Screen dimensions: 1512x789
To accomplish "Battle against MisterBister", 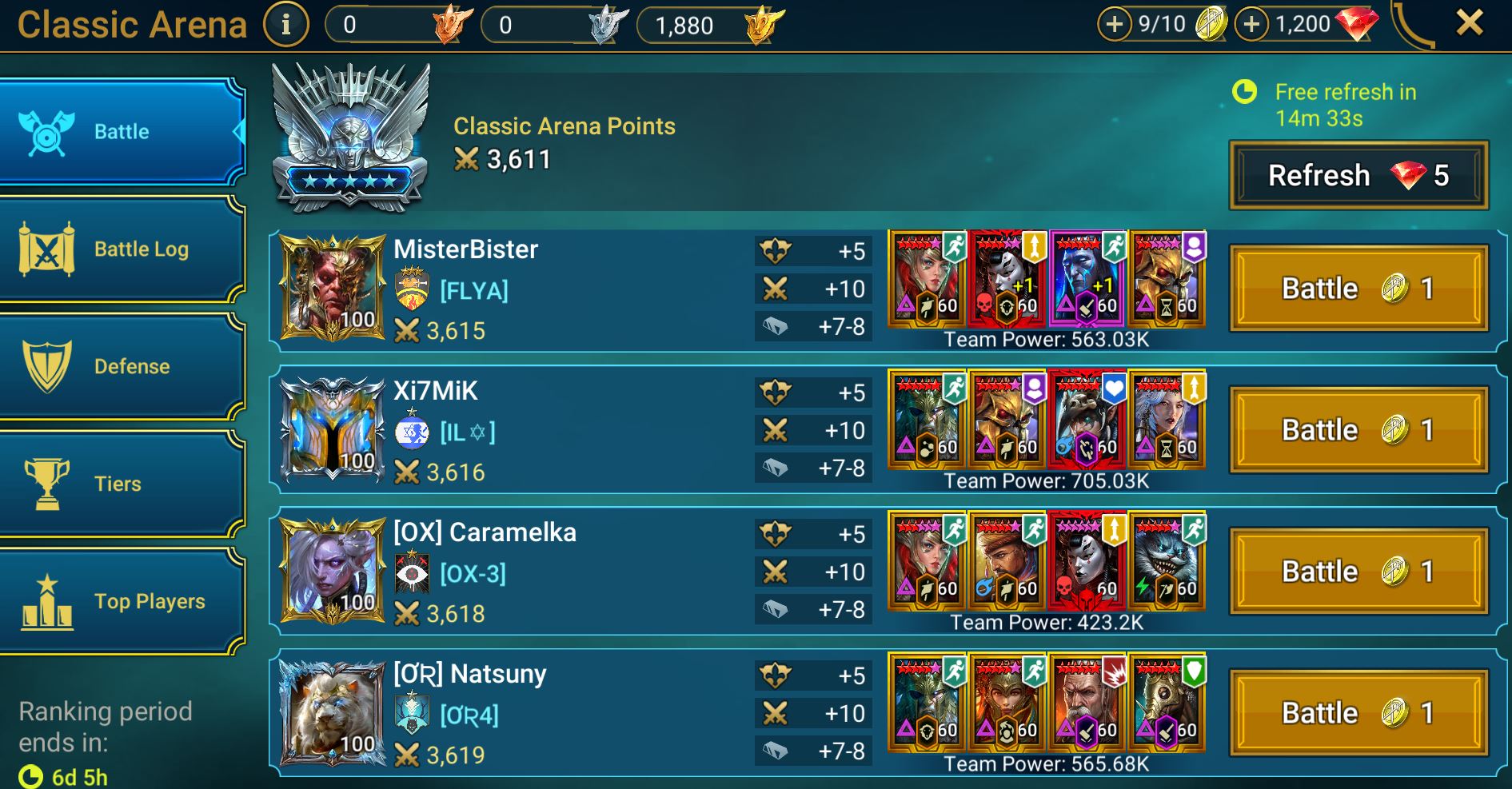I will pos(1358,289).
